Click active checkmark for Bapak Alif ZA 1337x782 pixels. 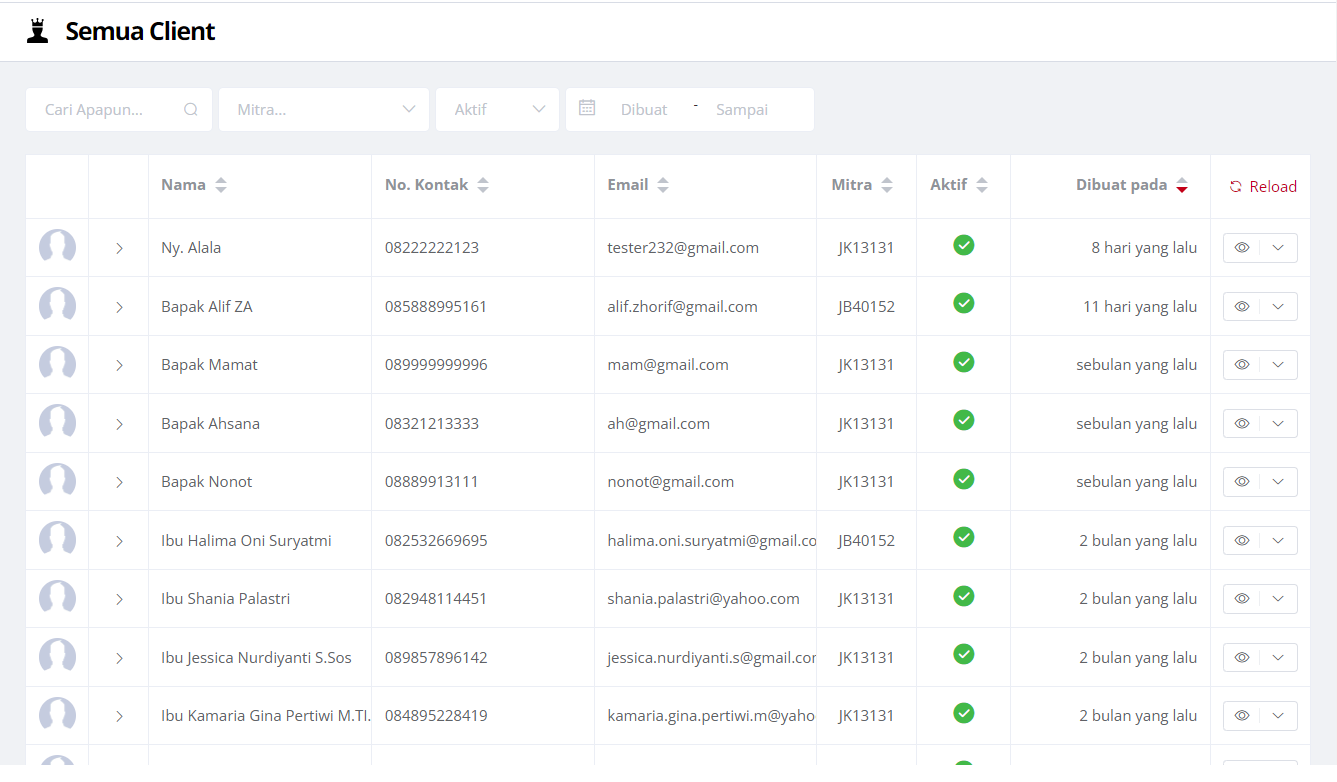[964, 303]
